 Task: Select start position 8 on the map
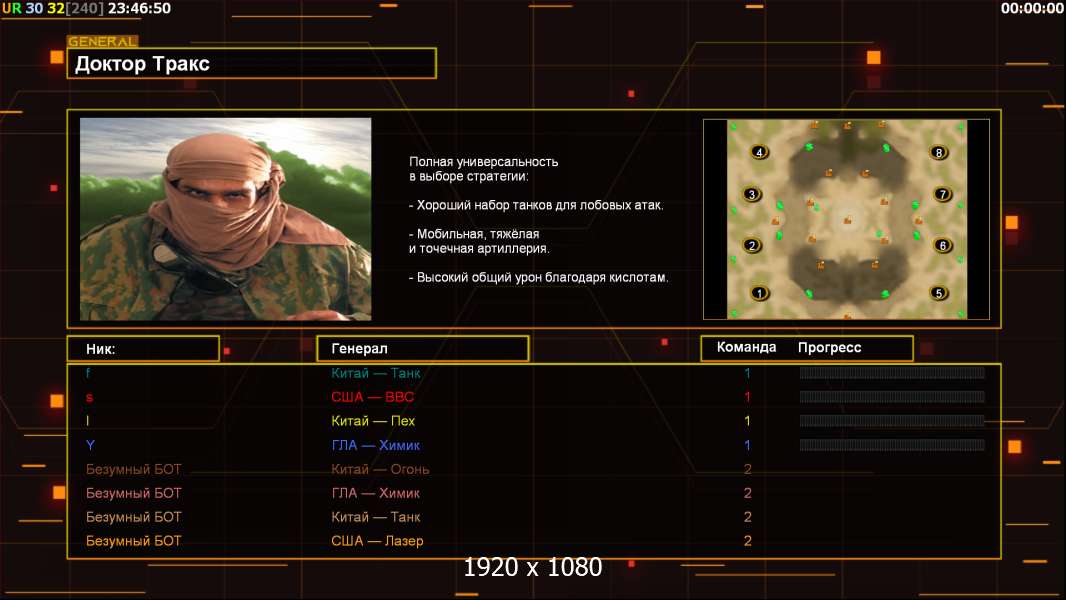click(939, 152)
